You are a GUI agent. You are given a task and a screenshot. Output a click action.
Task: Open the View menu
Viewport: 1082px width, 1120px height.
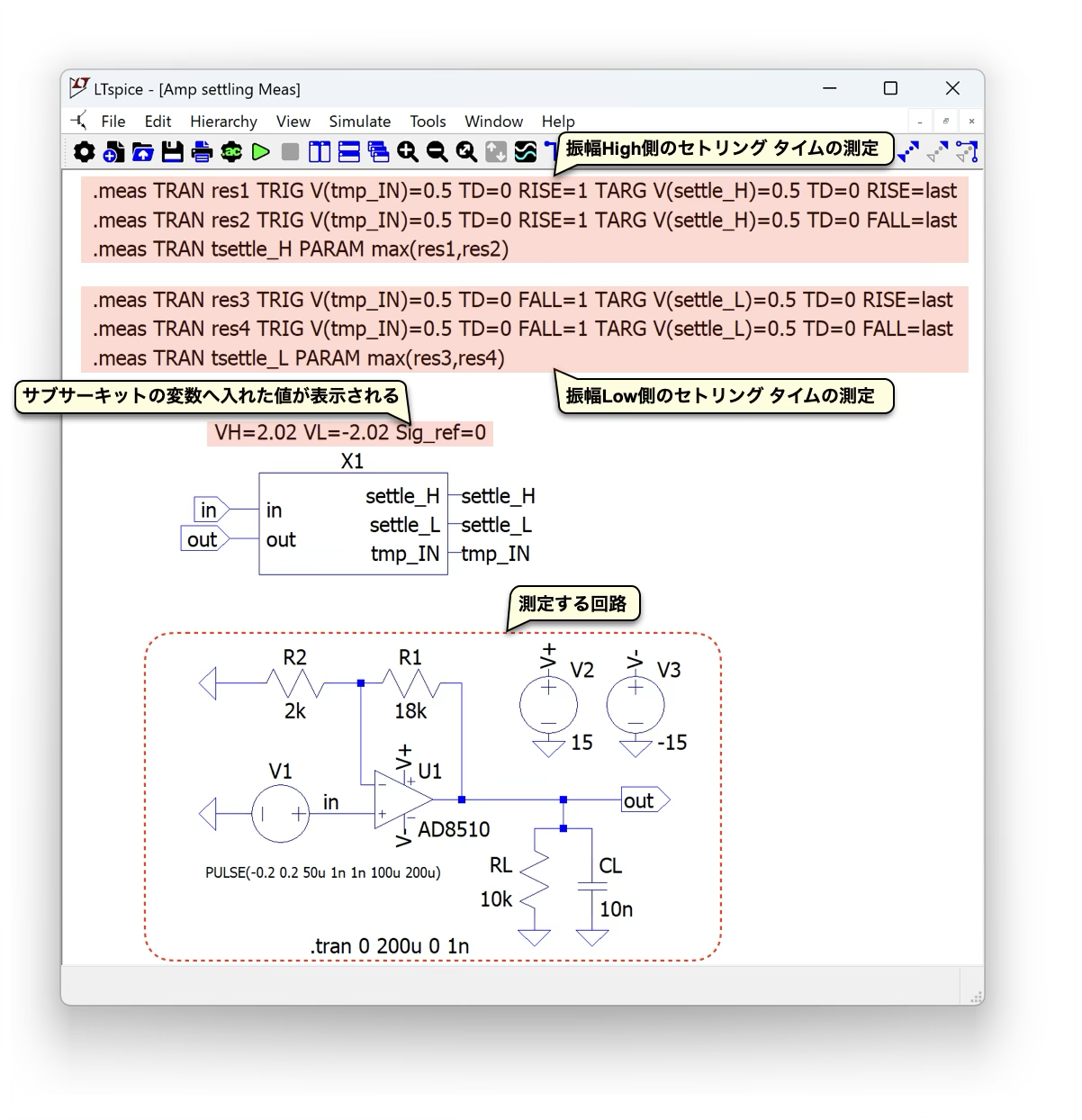[293, 122]
